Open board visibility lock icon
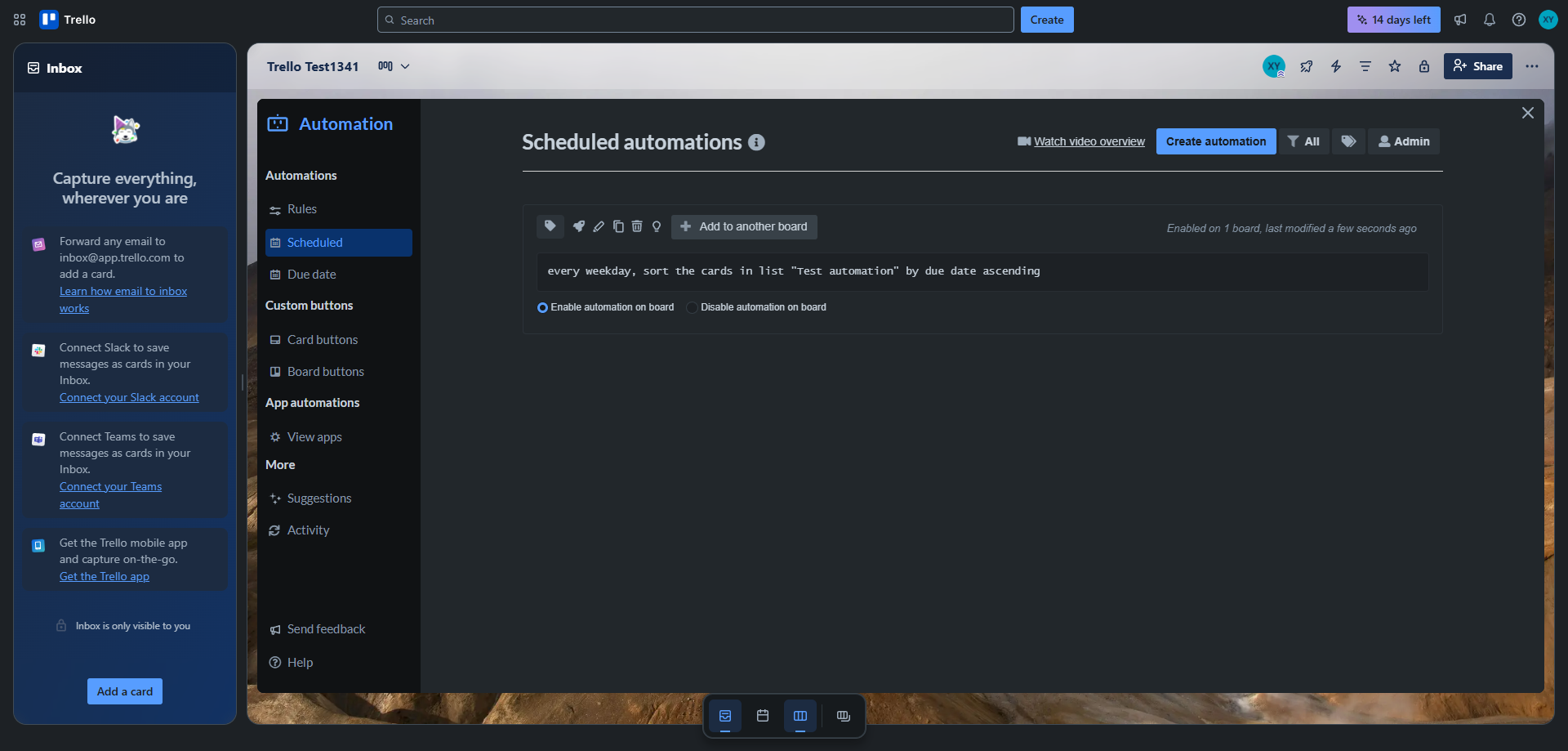Screen dimensions: 1568x751 (x=1424, y=66)
